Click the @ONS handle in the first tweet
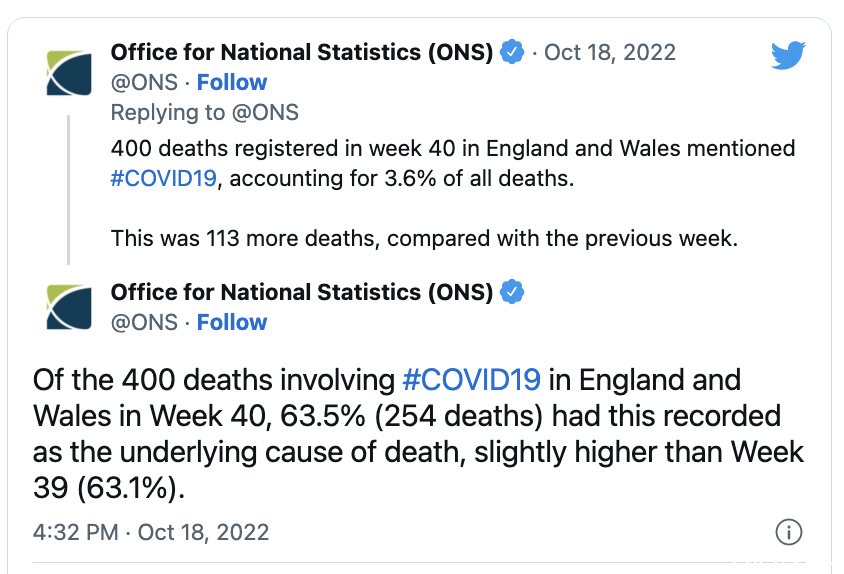 tap(144, 82)
